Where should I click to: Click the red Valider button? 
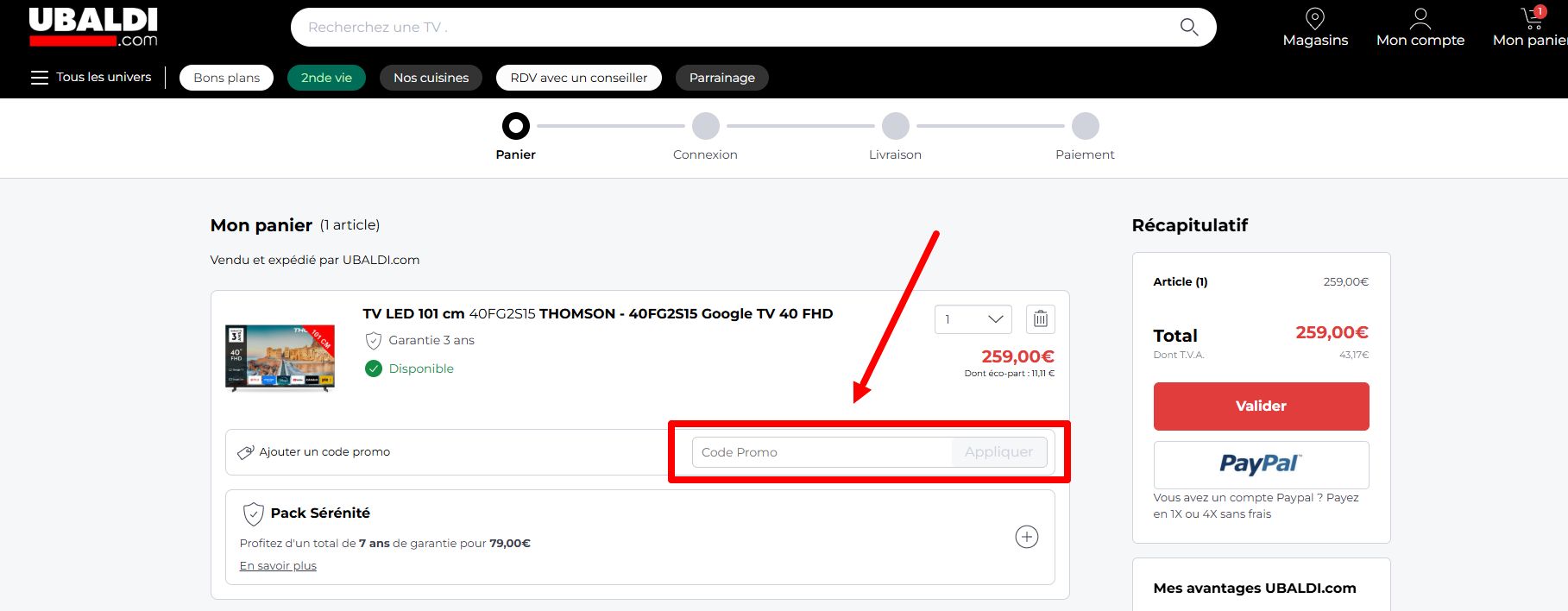pyautogui.click(x=1262, y=406)
